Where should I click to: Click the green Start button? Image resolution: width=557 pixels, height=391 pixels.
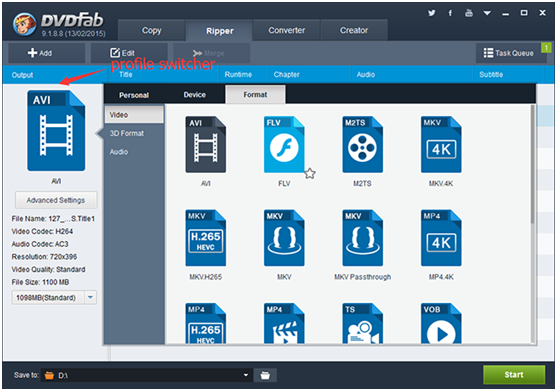pos(514,375)
